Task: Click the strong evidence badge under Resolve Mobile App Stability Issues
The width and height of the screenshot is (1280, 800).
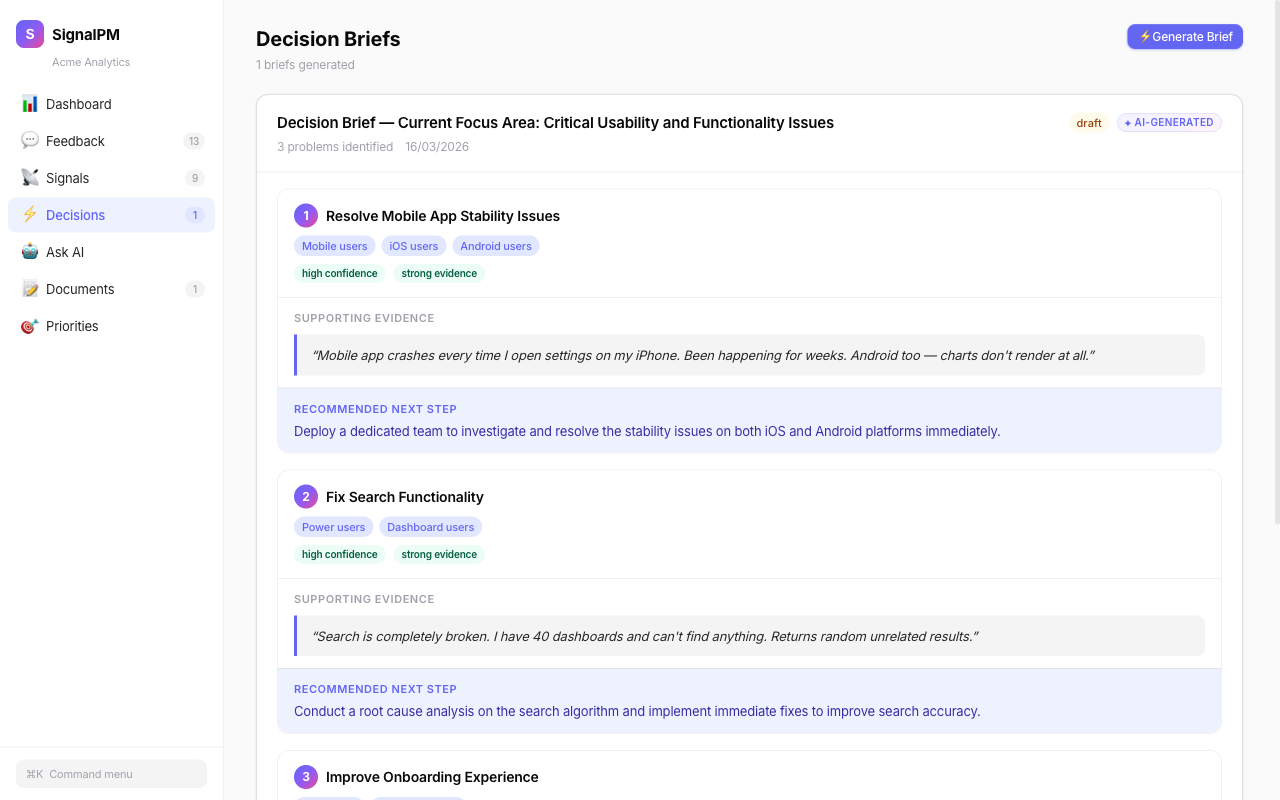Action: point(439,272)
